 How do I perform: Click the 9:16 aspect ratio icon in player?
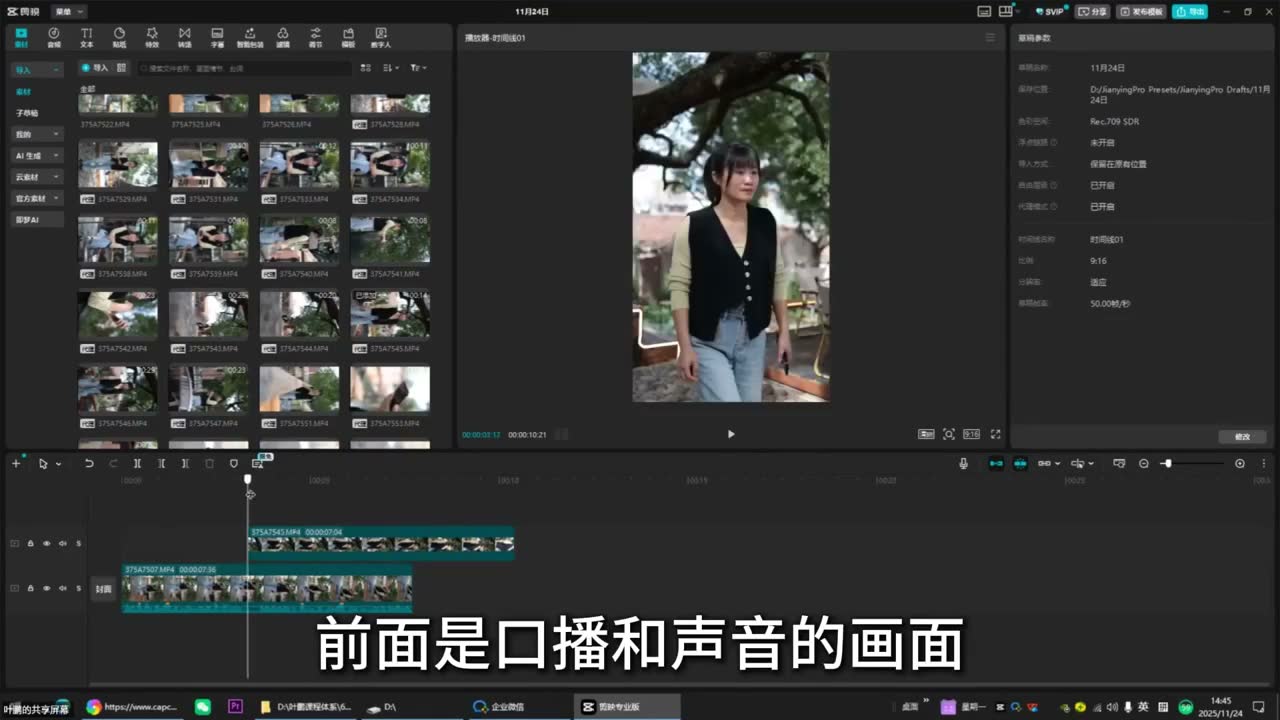coord(971,434)
